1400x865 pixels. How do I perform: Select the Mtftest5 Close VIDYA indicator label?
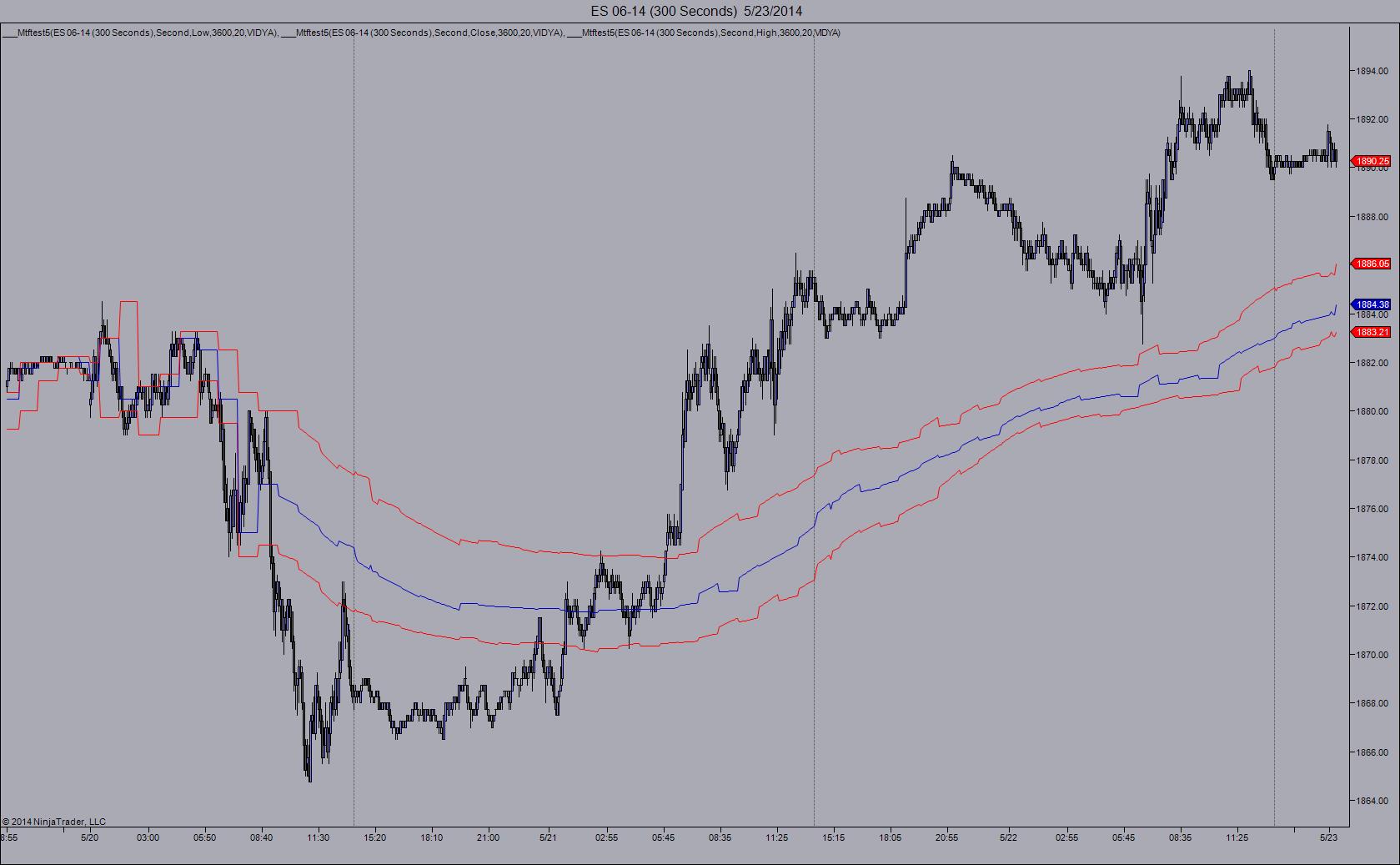[424, 33]
